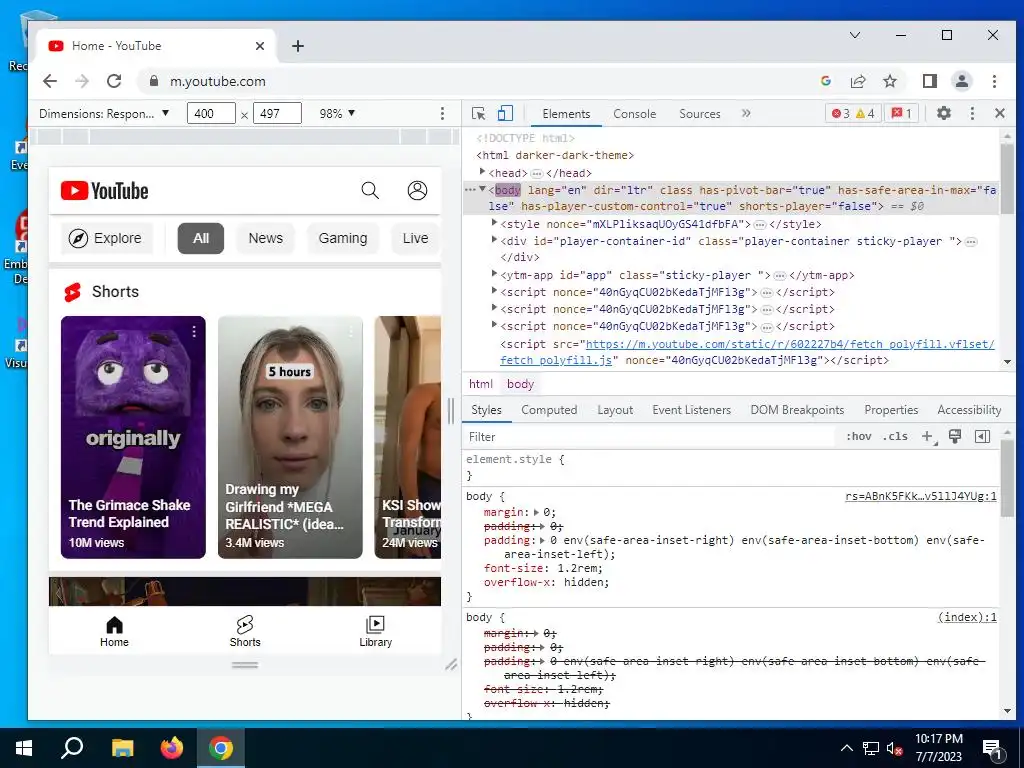Switch to the Sources tab
This screenshot has height=768, width=1024.
(699, 114)
